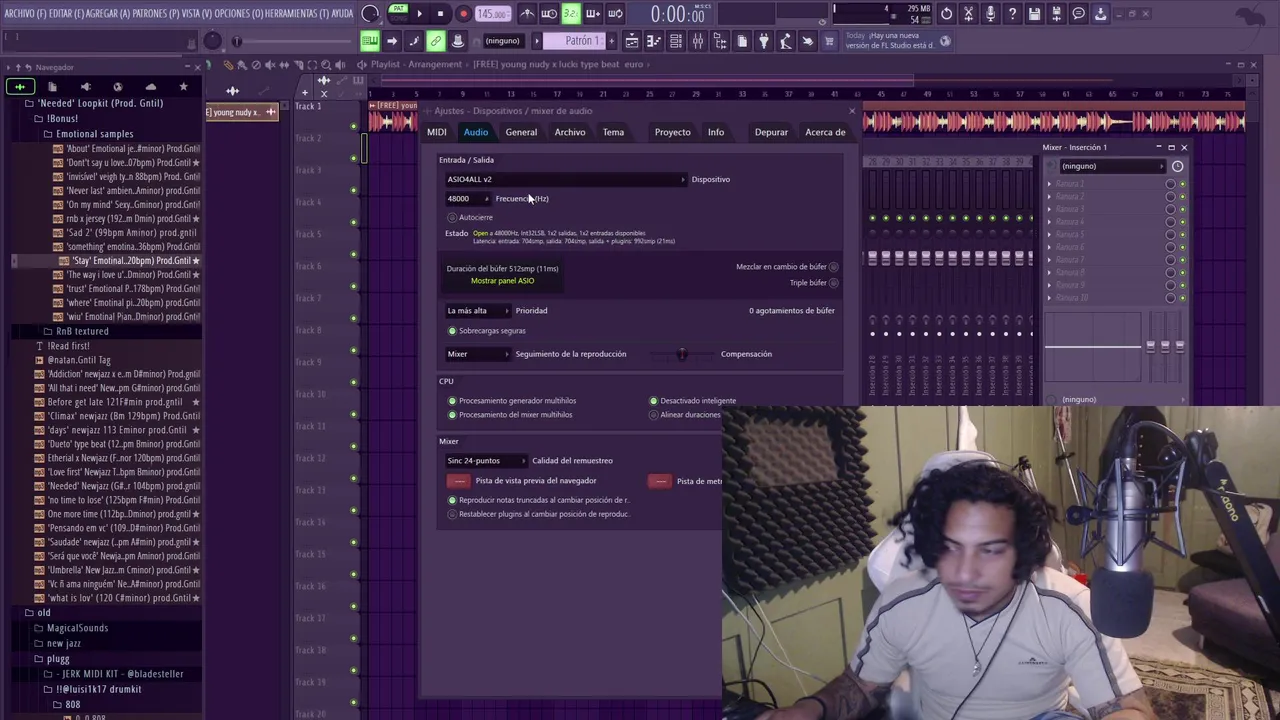Click the chat bubble icon in top toolbar
The height and width of the screenshot is (720, 1280).
(1078, 14)
